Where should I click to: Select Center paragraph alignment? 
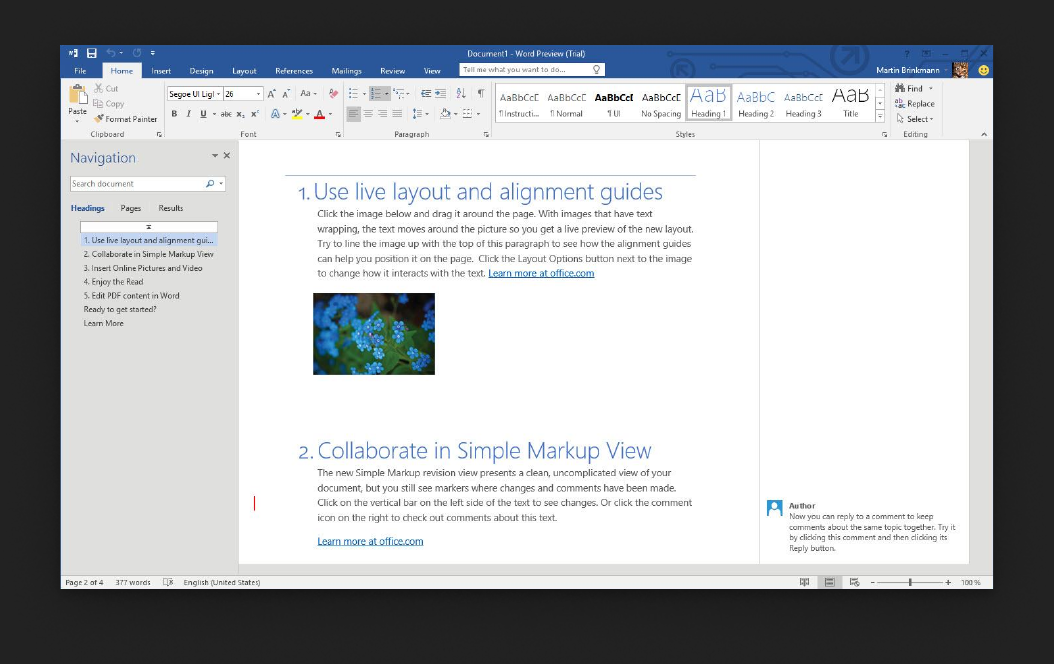pyautogui.click(x=368, y=114)
